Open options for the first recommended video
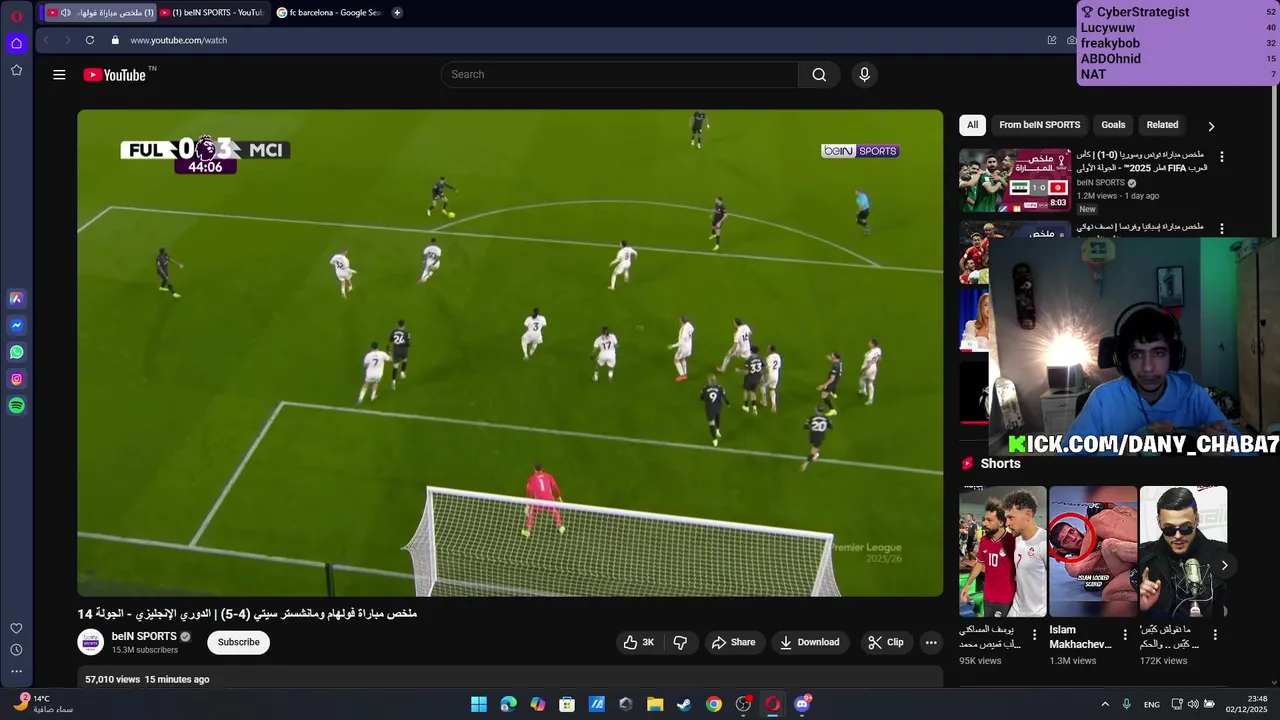The width and height of the screenshot is (1280, 720). pyautogui.click(x=1221, y=157)
